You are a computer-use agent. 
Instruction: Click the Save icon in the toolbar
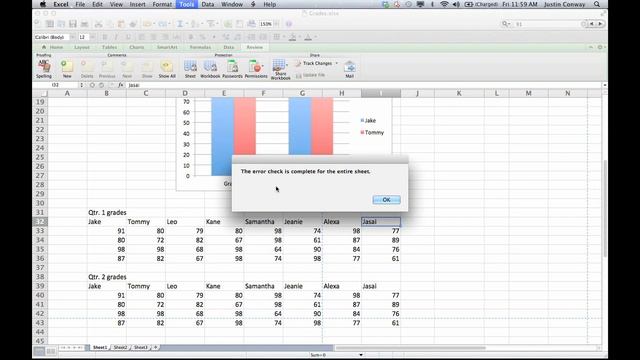point(73,24)
